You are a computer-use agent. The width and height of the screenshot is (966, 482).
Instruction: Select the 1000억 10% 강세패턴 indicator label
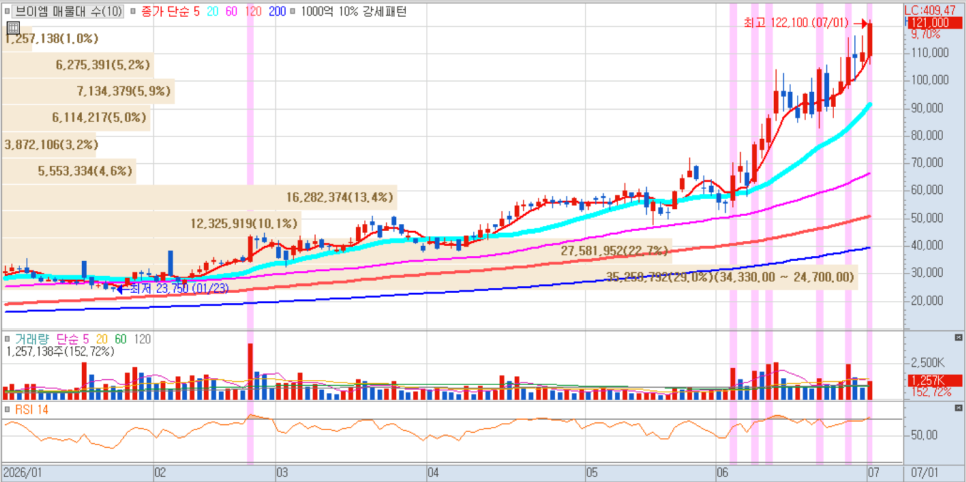[x=354, y=11]
